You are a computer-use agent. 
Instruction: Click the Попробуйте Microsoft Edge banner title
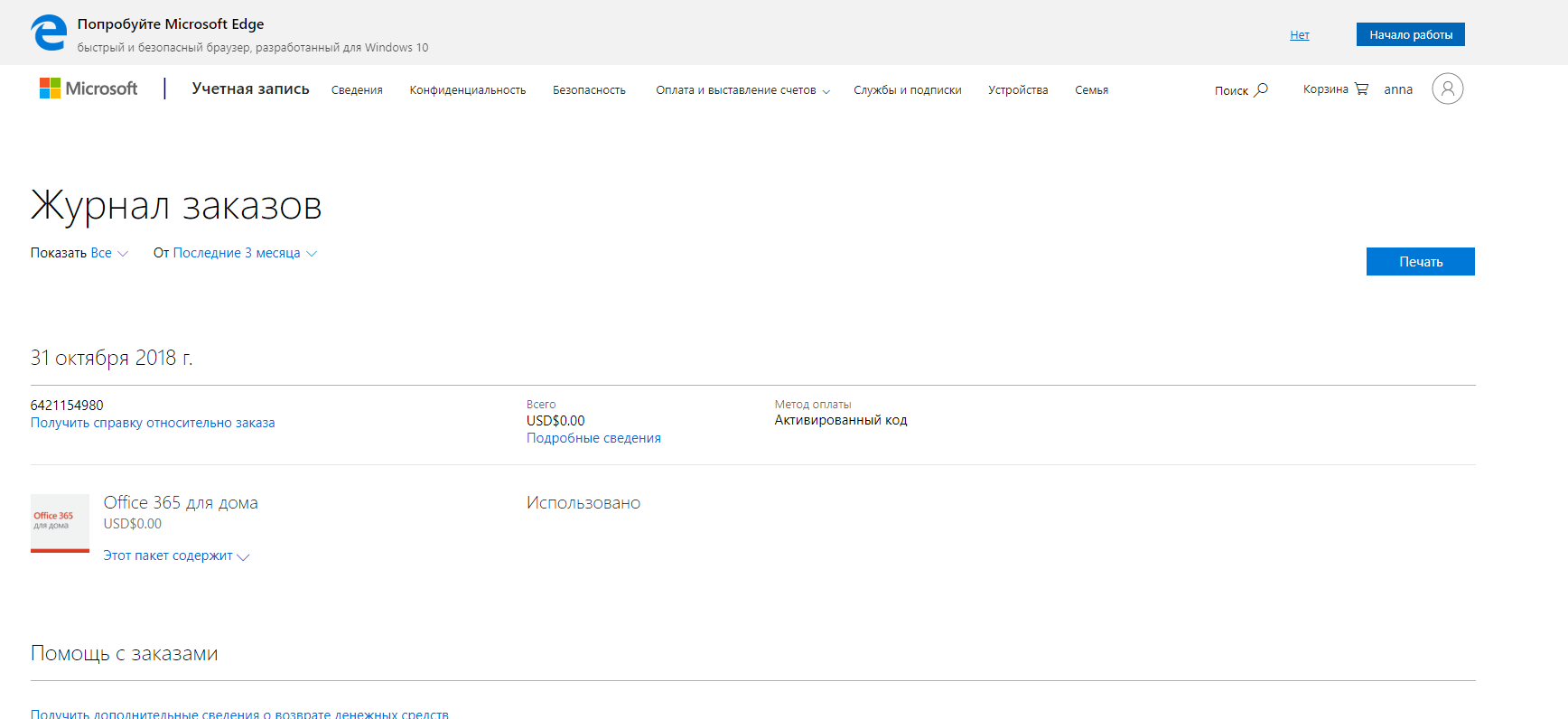pyautogui.click(x=171, y=24)
